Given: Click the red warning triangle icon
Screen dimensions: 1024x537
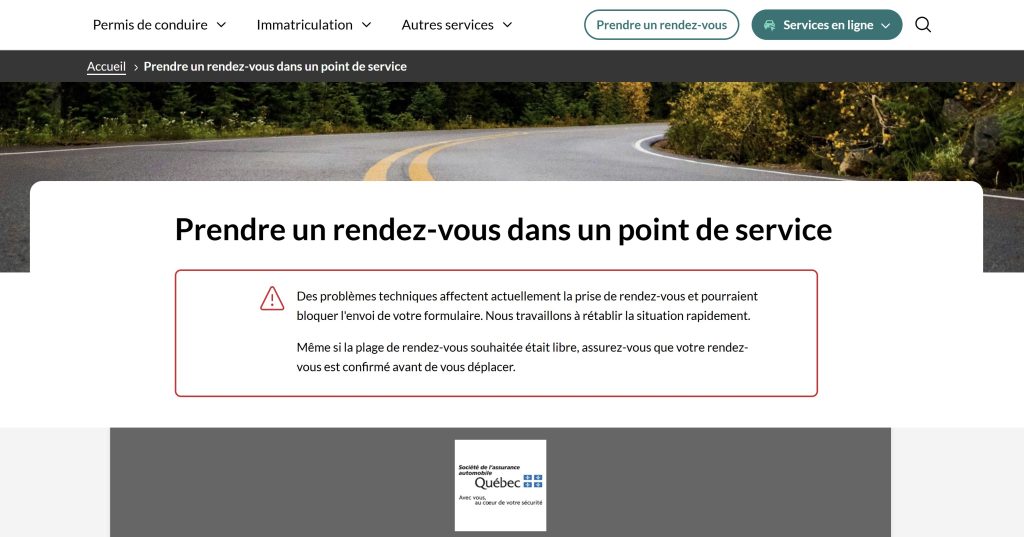Looking at the screenshot, I should tap(272, 298).
